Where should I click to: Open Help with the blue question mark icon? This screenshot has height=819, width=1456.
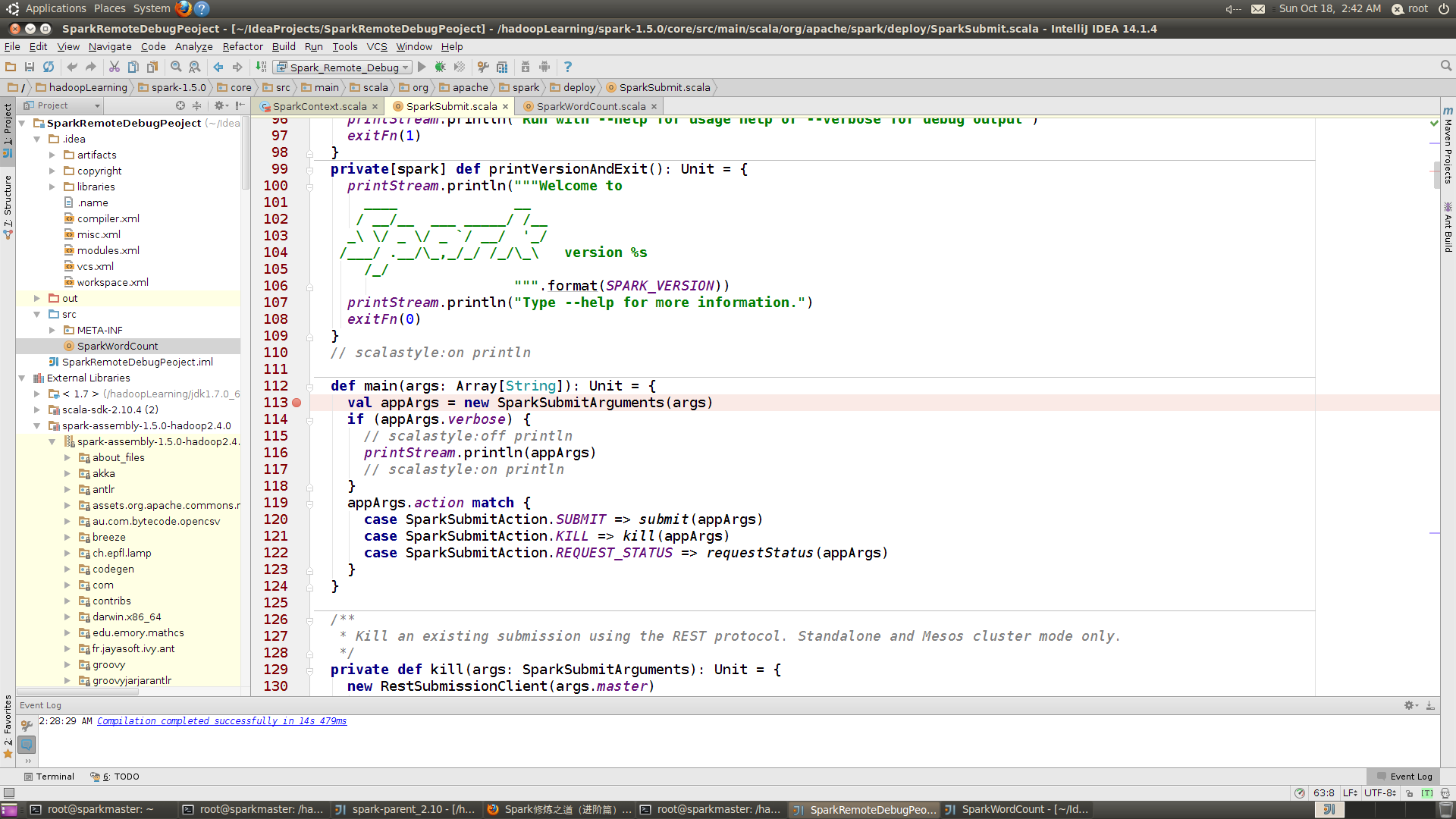pyautogui.click(x=568, y=67)
